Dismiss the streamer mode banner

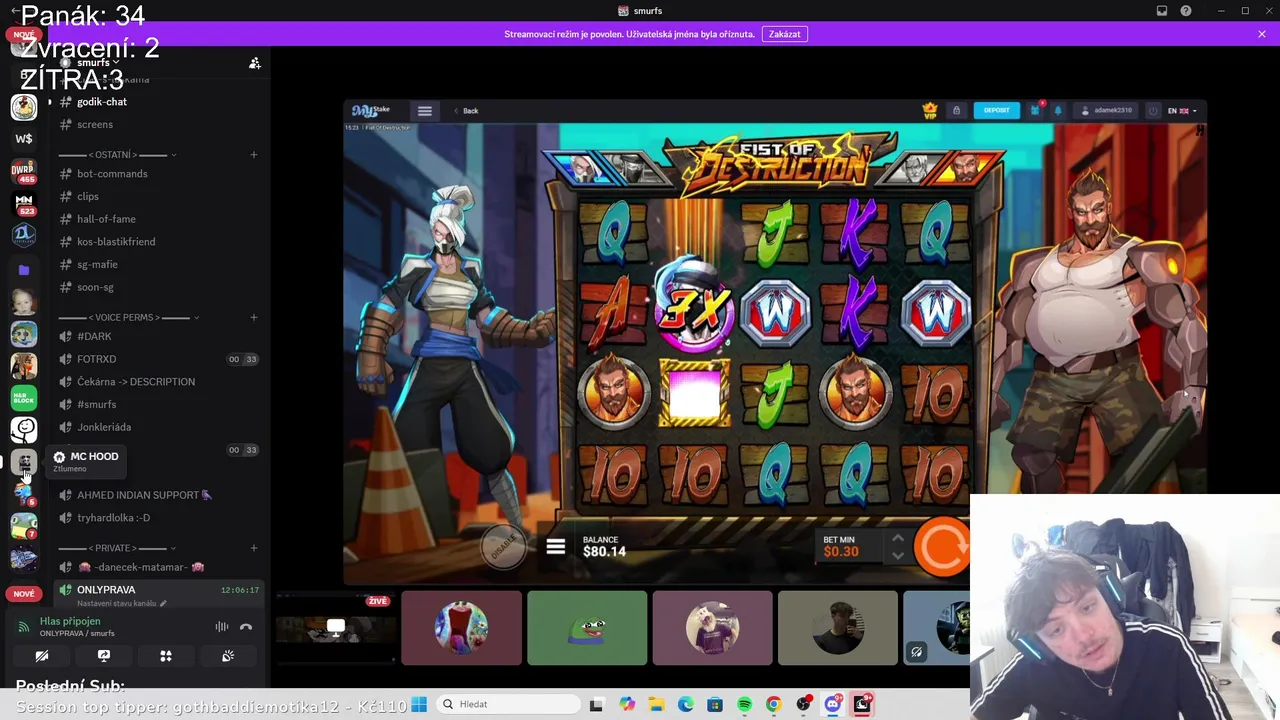tap(1262, 34)
